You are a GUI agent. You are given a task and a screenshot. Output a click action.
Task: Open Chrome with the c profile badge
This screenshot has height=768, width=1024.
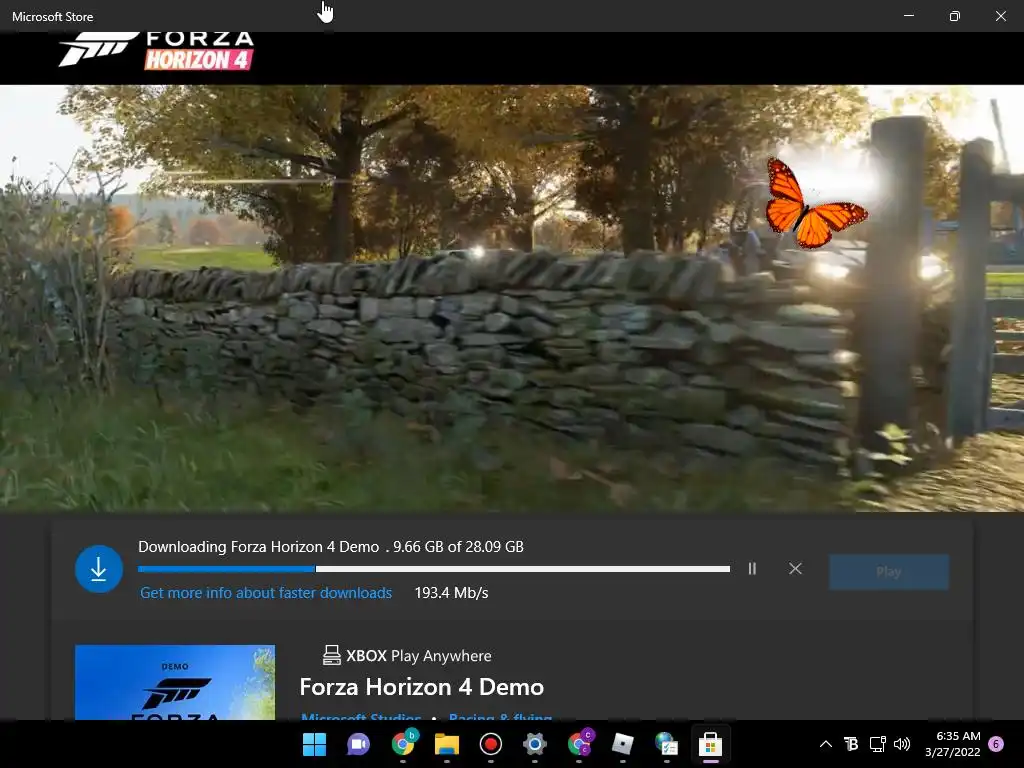point(580,743)
